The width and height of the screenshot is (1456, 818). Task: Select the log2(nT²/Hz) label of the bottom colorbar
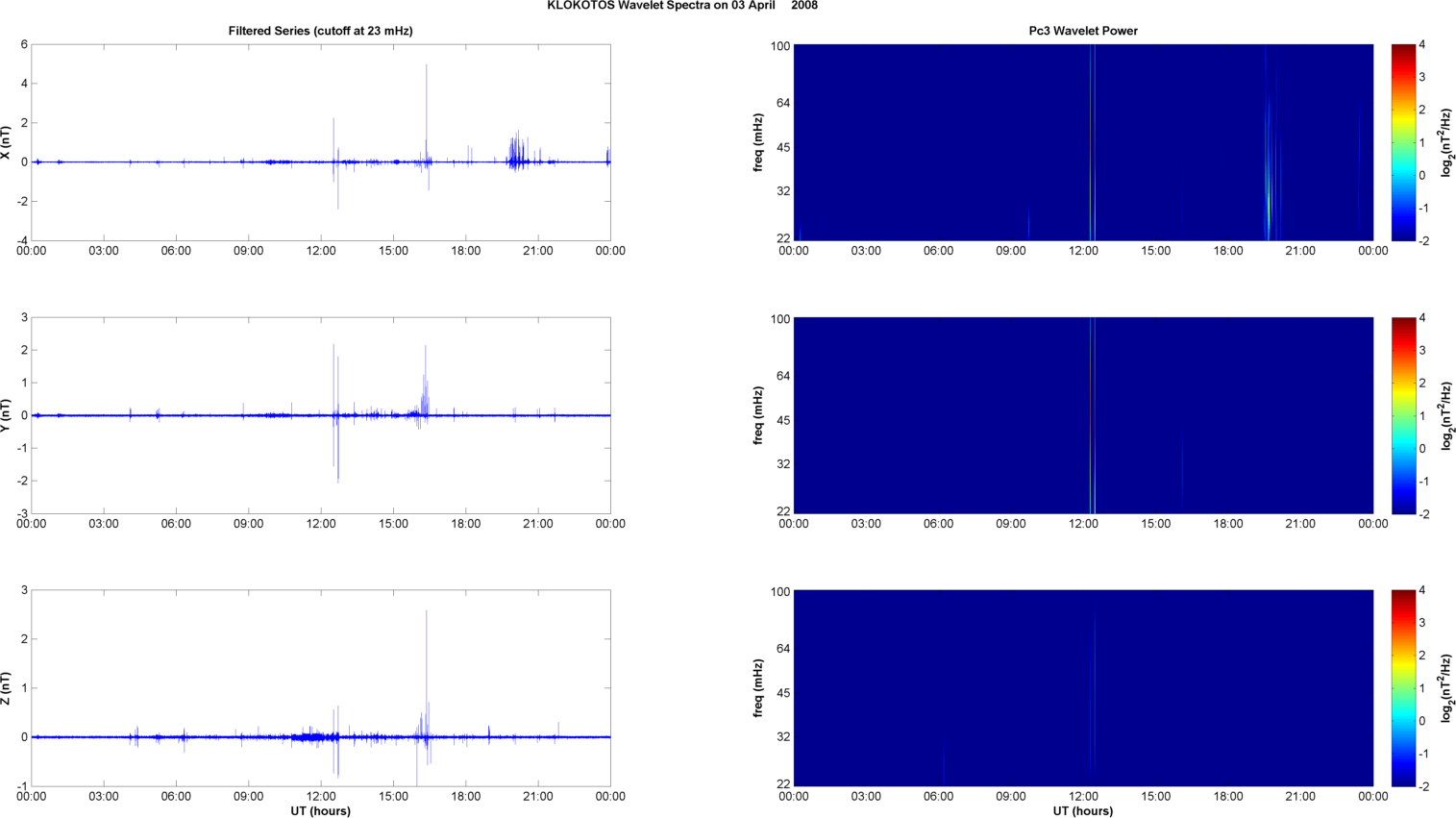(1446, 688)
